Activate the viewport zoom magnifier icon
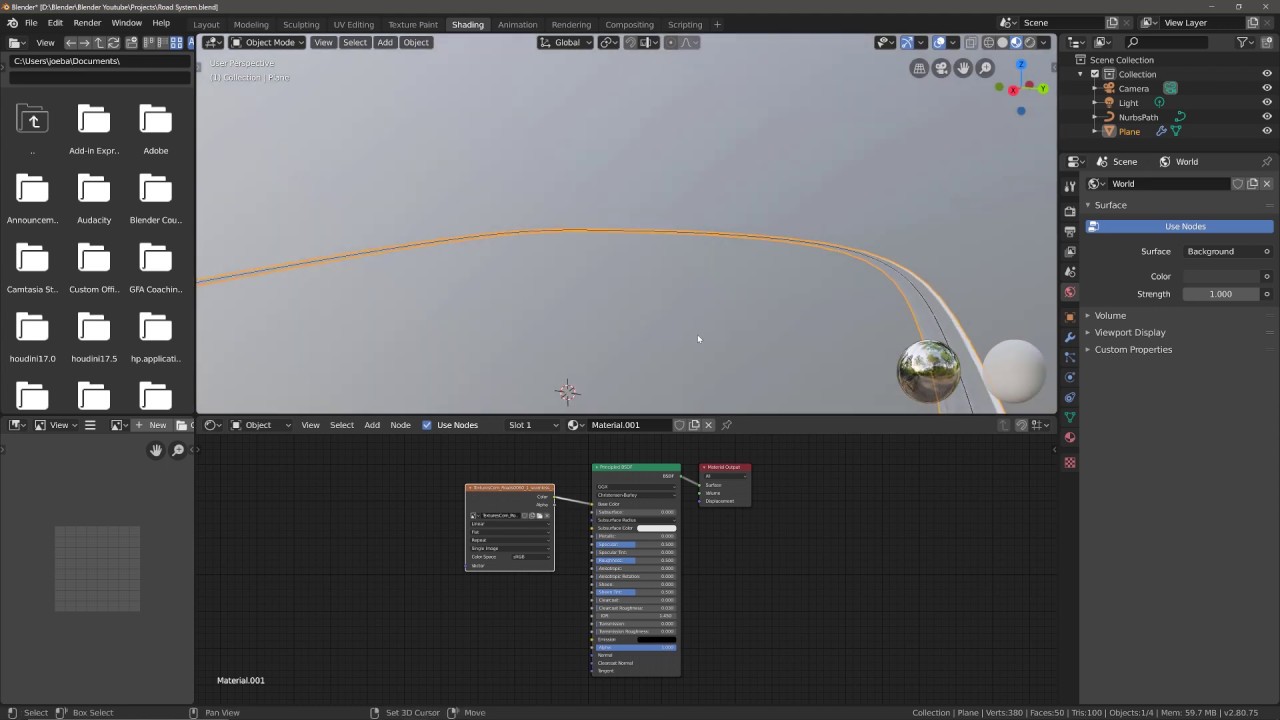Image resolution: width=1280 pixels, height=720 pixels. (x=985, y=67)
